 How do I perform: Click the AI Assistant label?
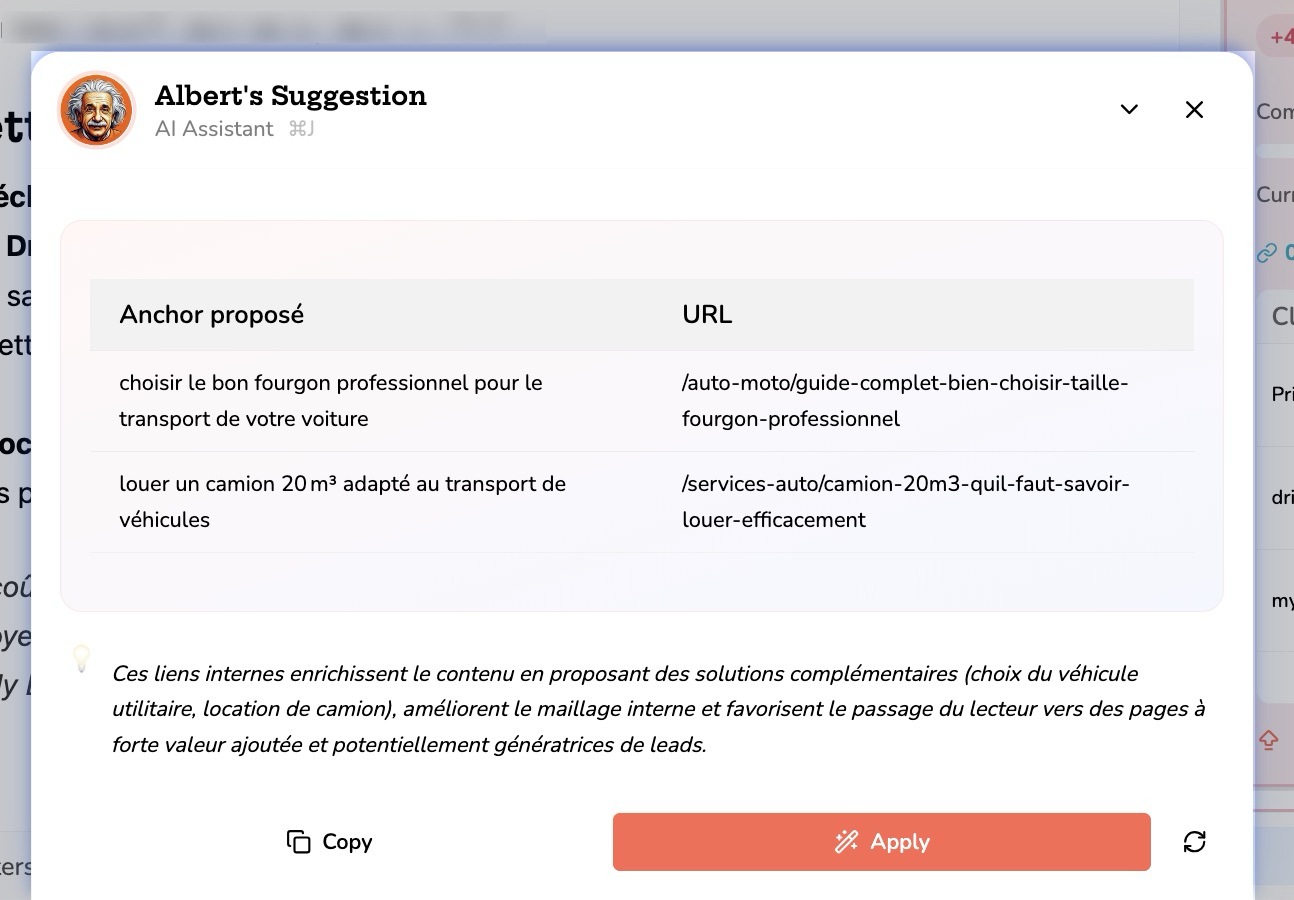(214, 128)
